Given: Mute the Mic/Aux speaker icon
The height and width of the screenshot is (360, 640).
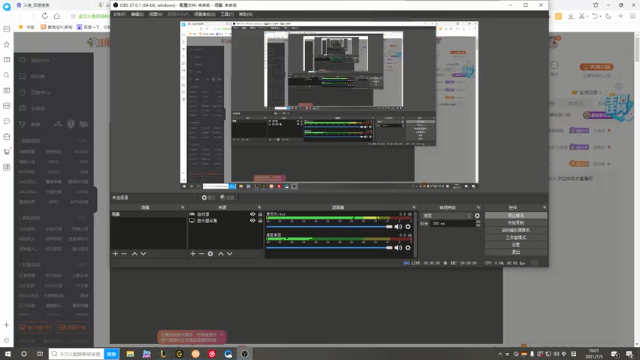Looking at the screenshot, I should [398, 227].
